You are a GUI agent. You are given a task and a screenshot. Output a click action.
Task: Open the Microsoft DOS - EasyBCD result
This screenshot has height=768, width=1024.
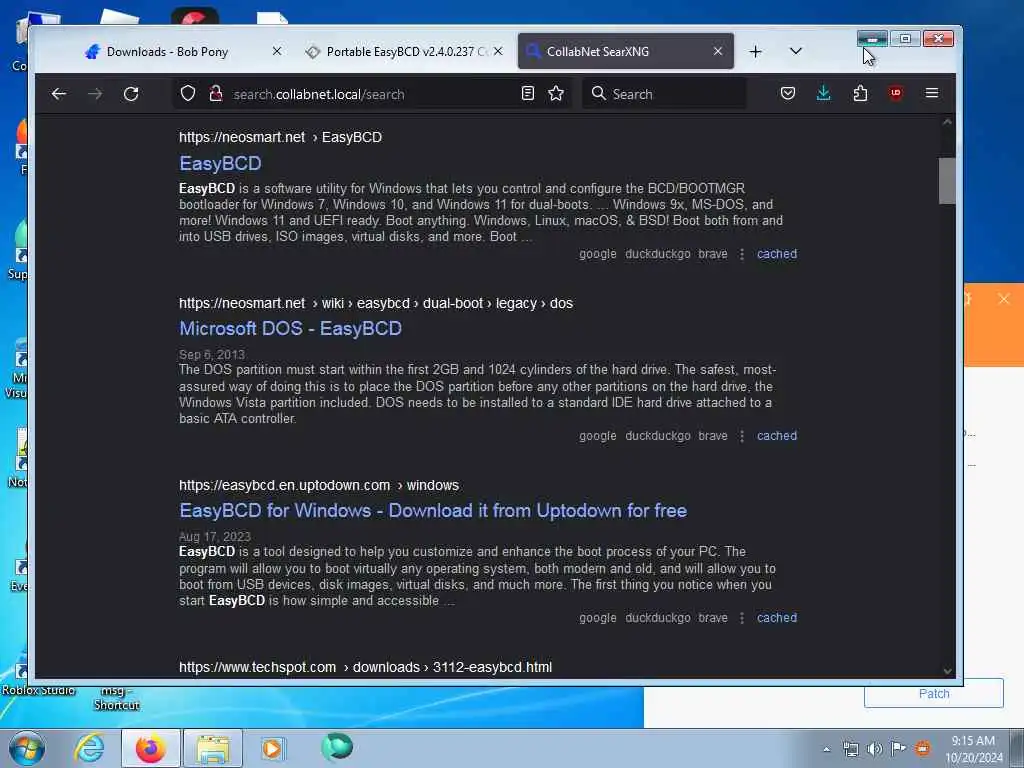pos(290,328)
